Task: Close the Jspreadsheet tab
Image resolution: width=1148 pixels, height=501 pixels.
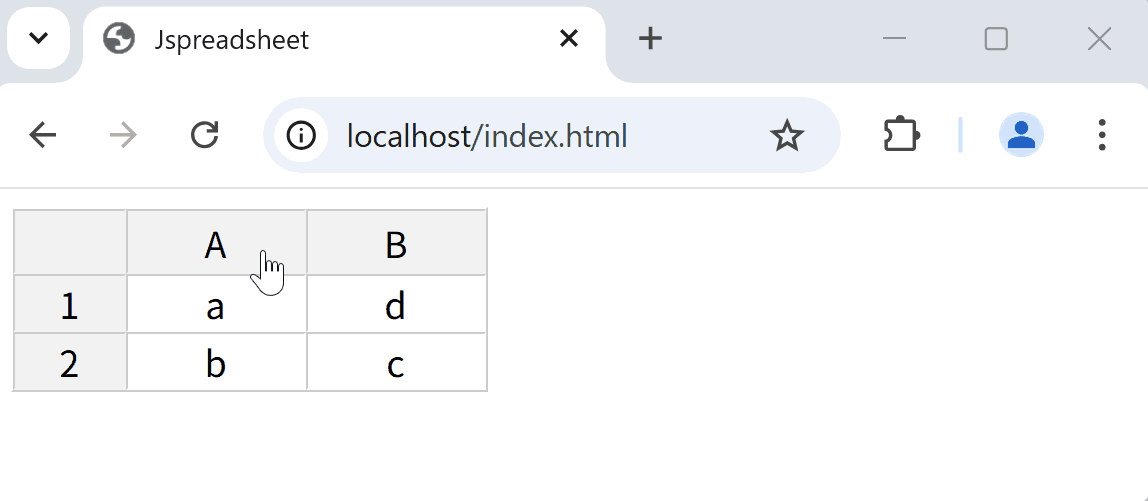Action: [568, 39]
